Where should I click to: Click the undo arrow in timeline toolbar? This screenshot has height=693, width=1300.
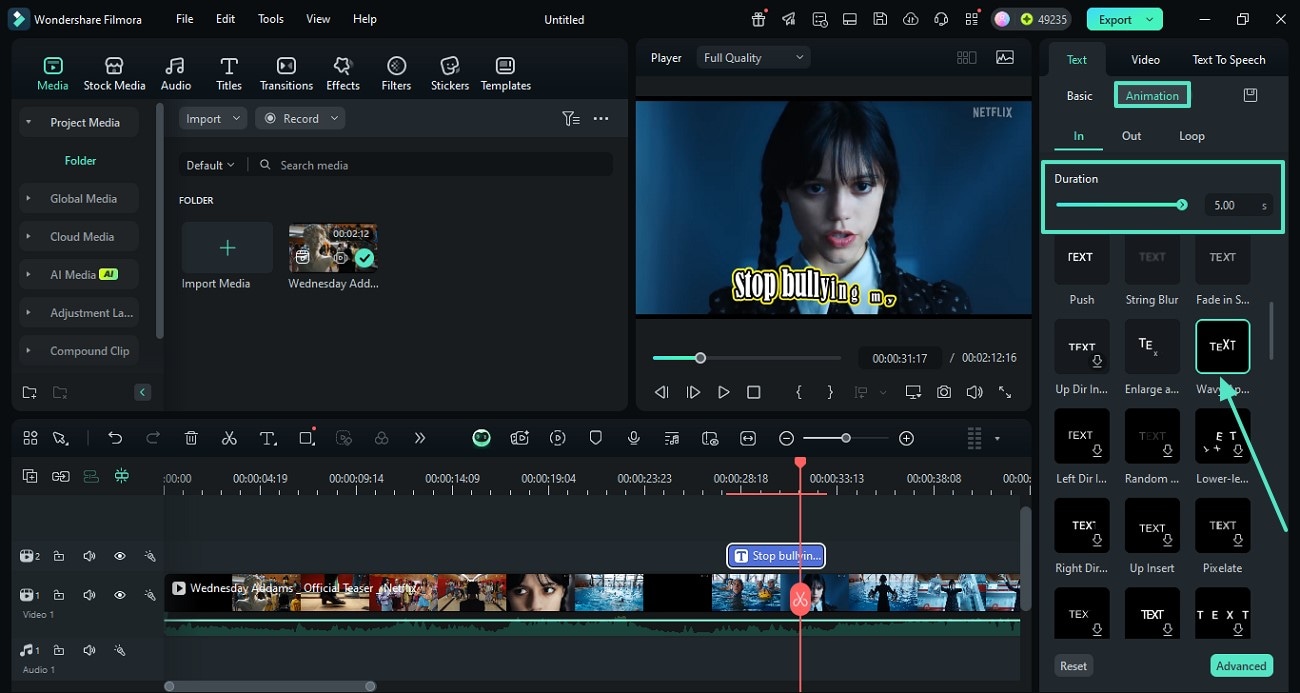pyautogui.click(x=115, y=438)
